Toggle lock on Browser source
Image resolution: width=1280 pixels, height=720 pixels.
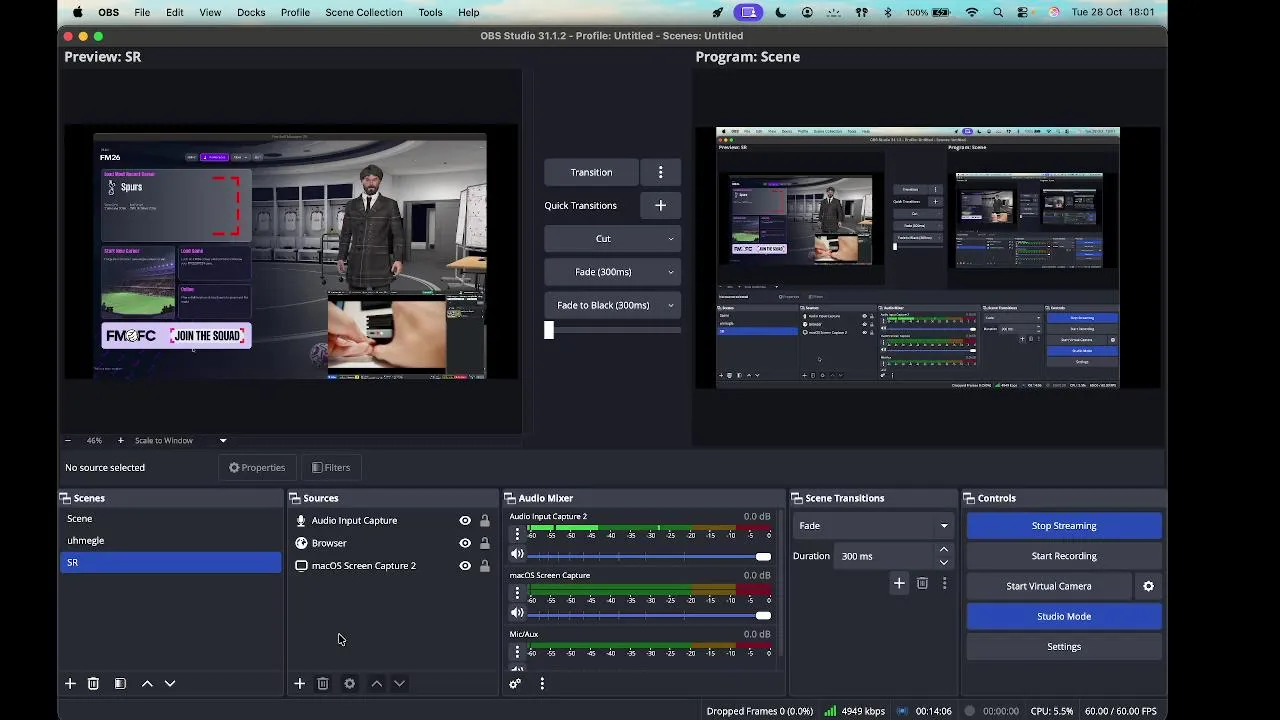(x=485, y=543)
